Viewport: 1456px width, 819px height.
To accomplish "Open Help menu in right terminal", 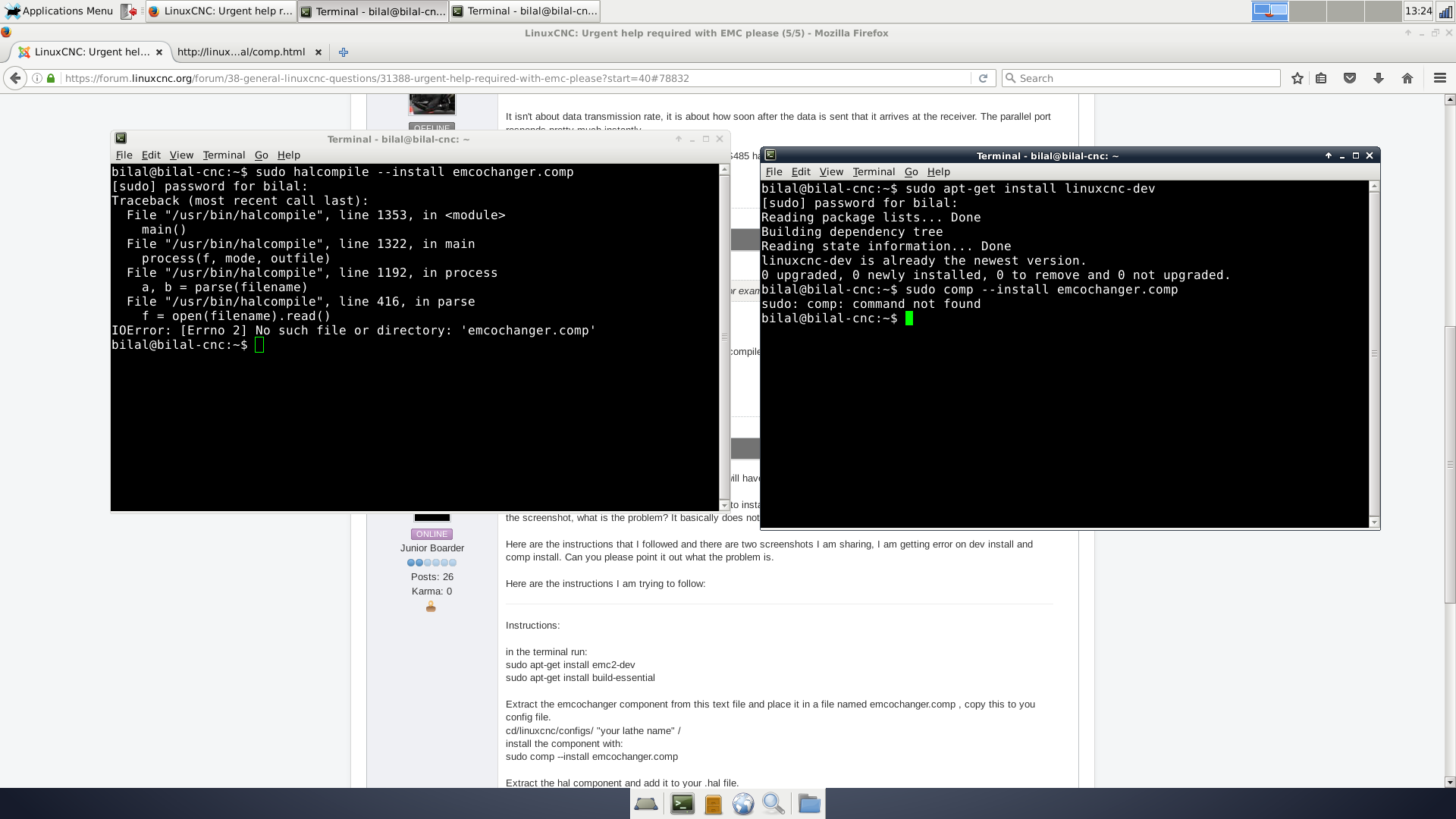I will click(x=939, y=171).
